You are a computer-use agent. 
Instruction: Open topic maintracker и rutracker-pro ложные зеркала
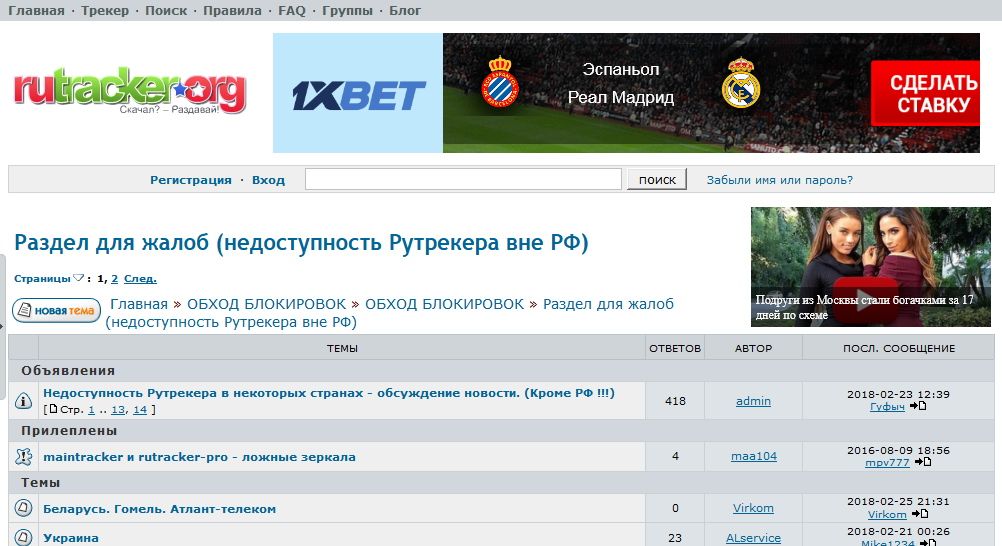tap(199, 457)
